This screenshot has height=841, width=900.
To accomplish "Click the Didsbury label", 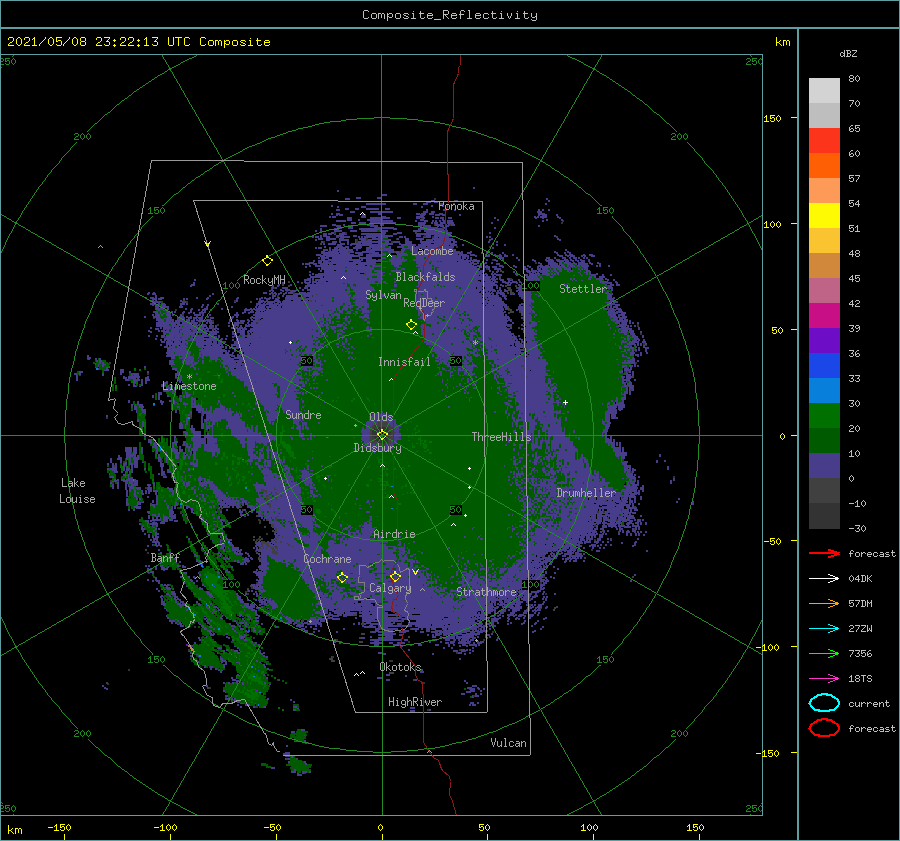I will tap(377, 448).
